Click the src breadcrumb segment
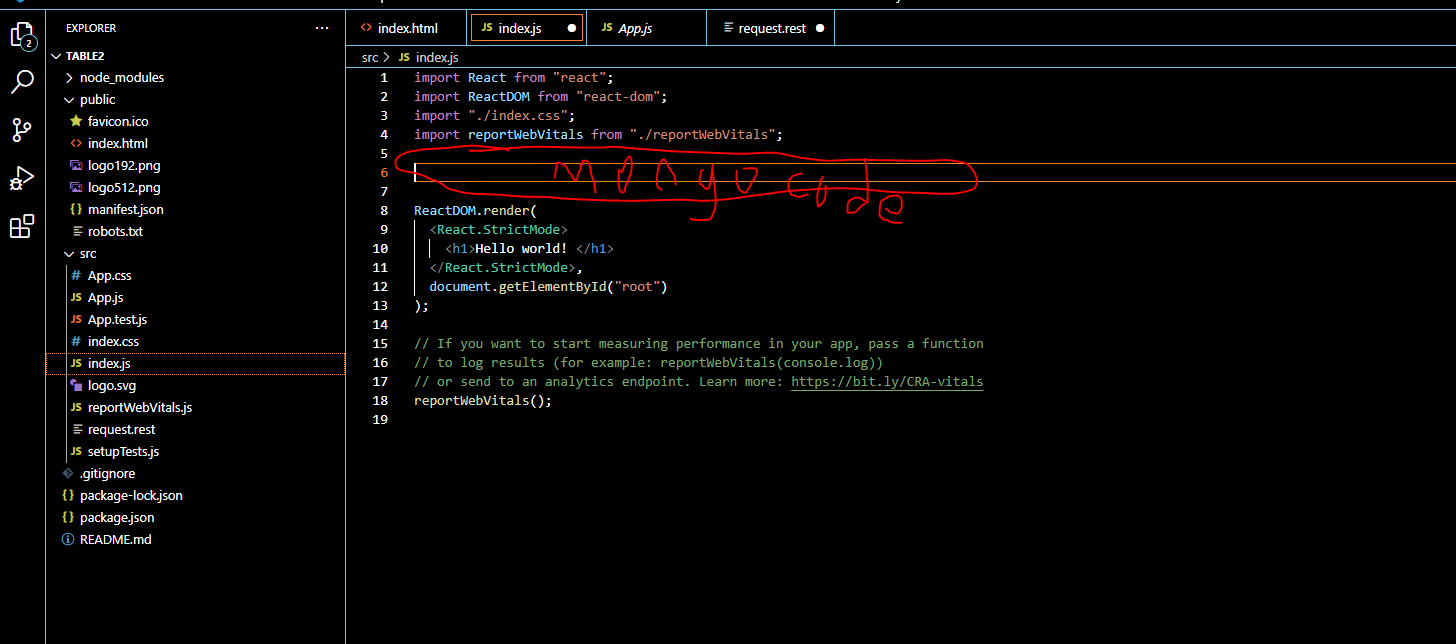 pos(370,58)
